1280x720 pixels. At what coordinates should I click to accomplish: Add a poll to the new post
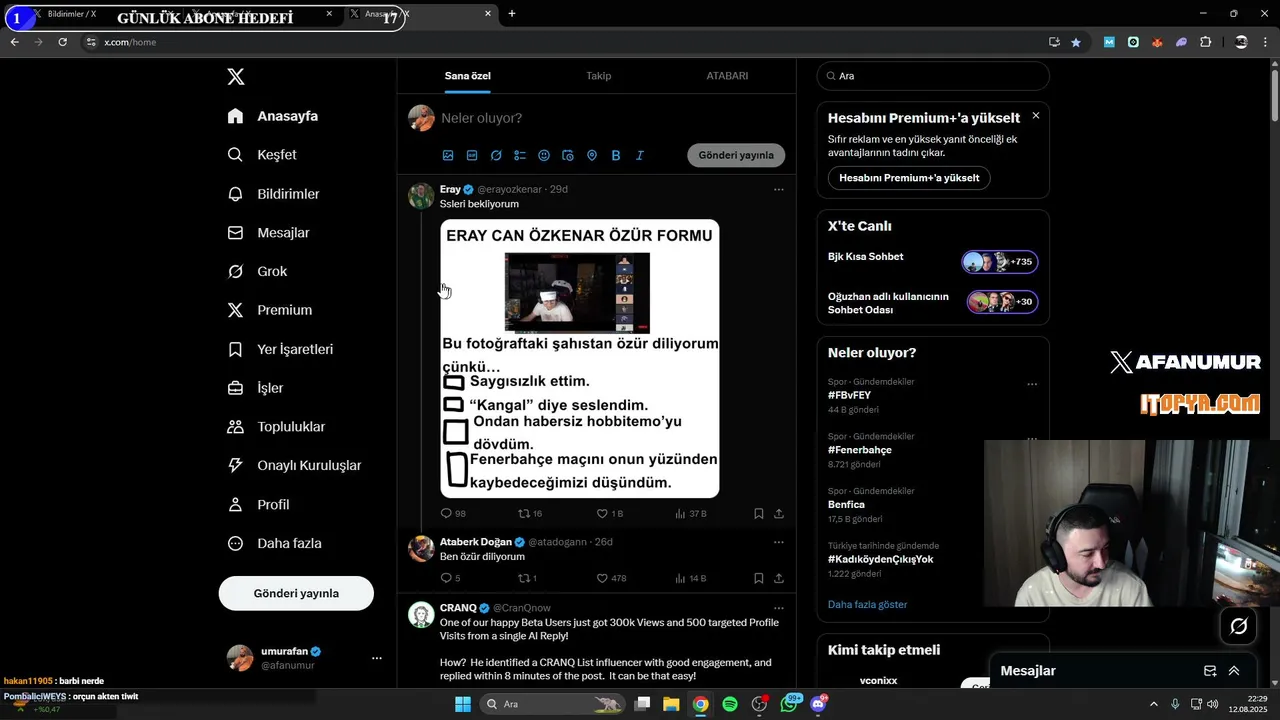[x=520, y=156]
